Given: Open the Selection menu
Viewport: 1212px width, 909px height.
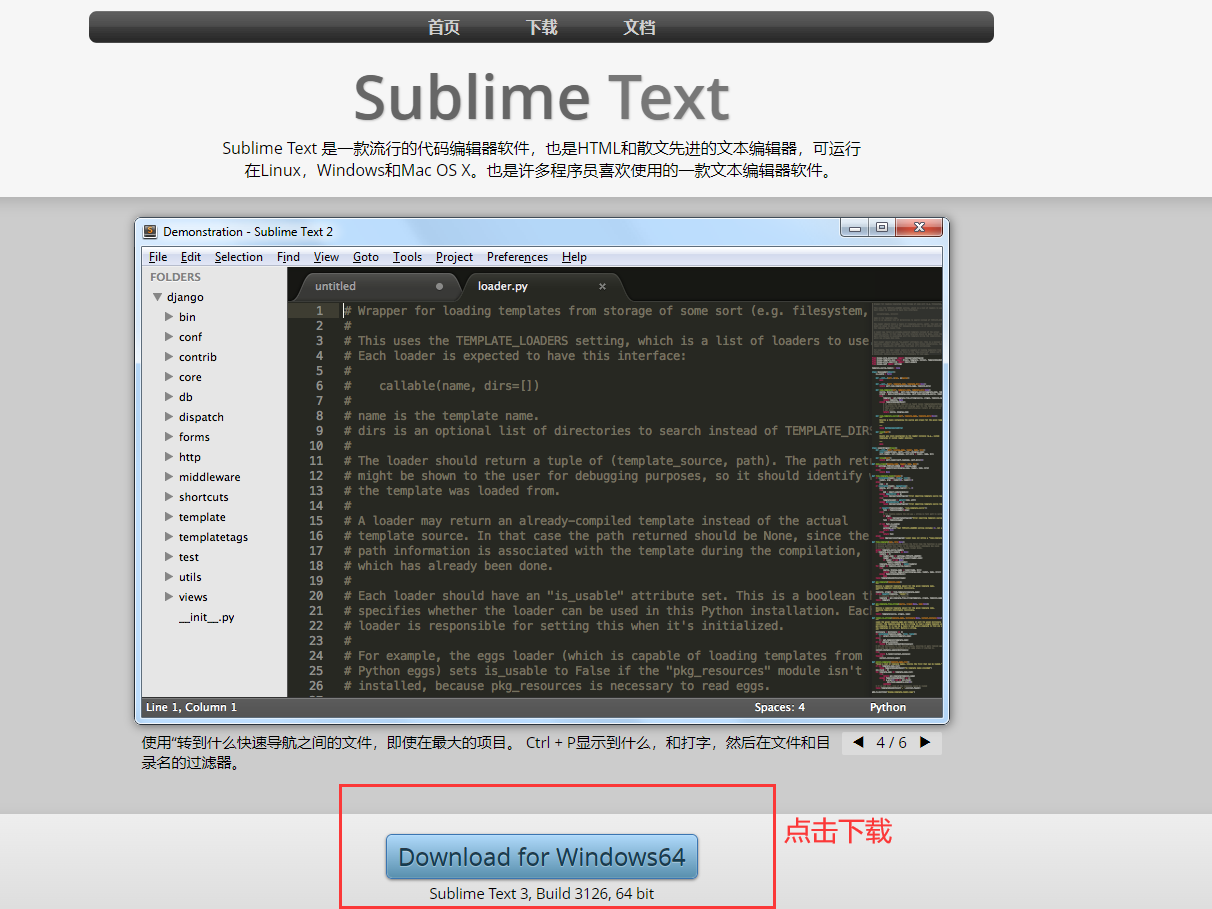Looking at the screenshot, I should (239, 257).
